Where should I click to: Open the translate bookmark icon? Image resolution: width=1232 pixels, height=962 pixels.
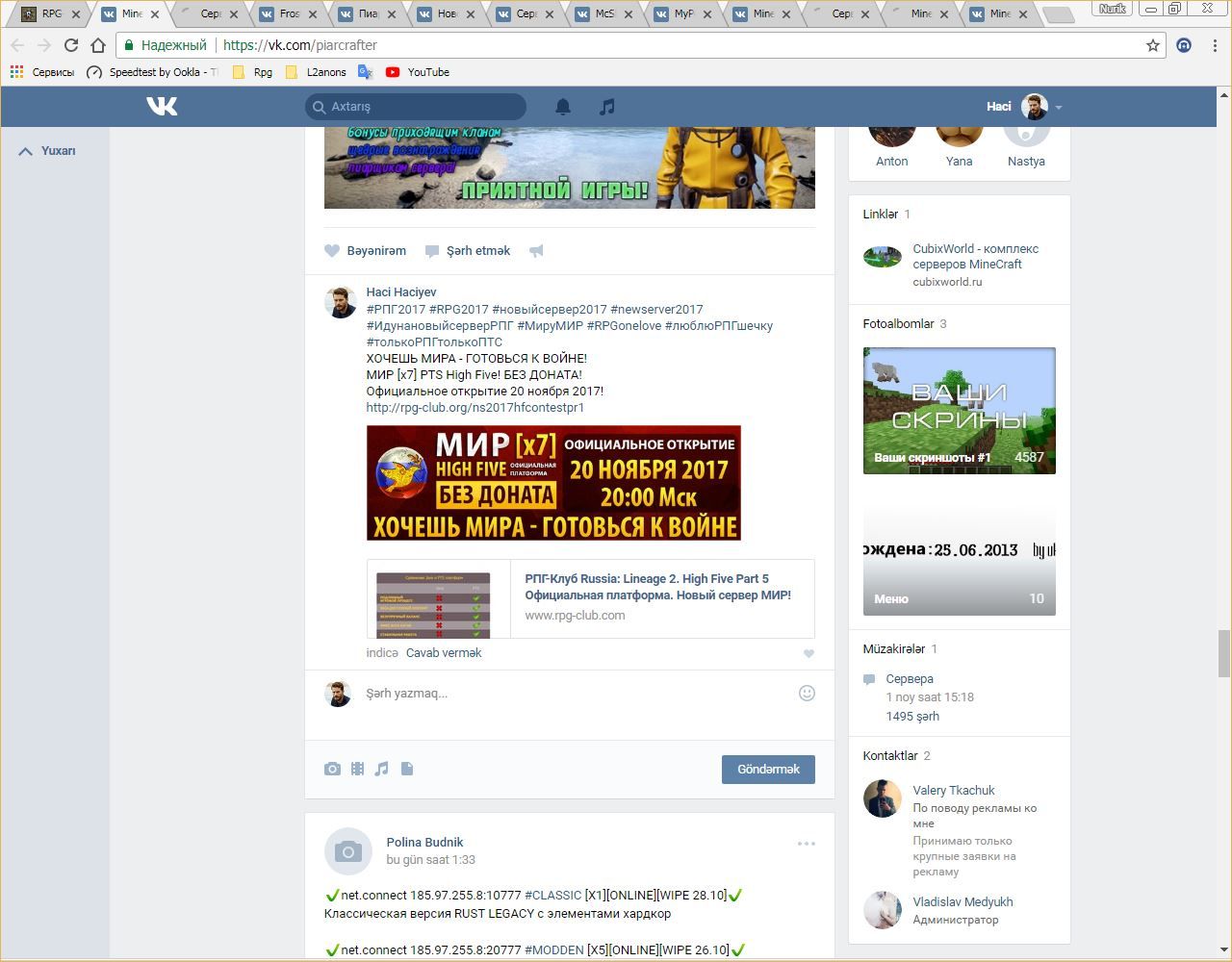365,72
